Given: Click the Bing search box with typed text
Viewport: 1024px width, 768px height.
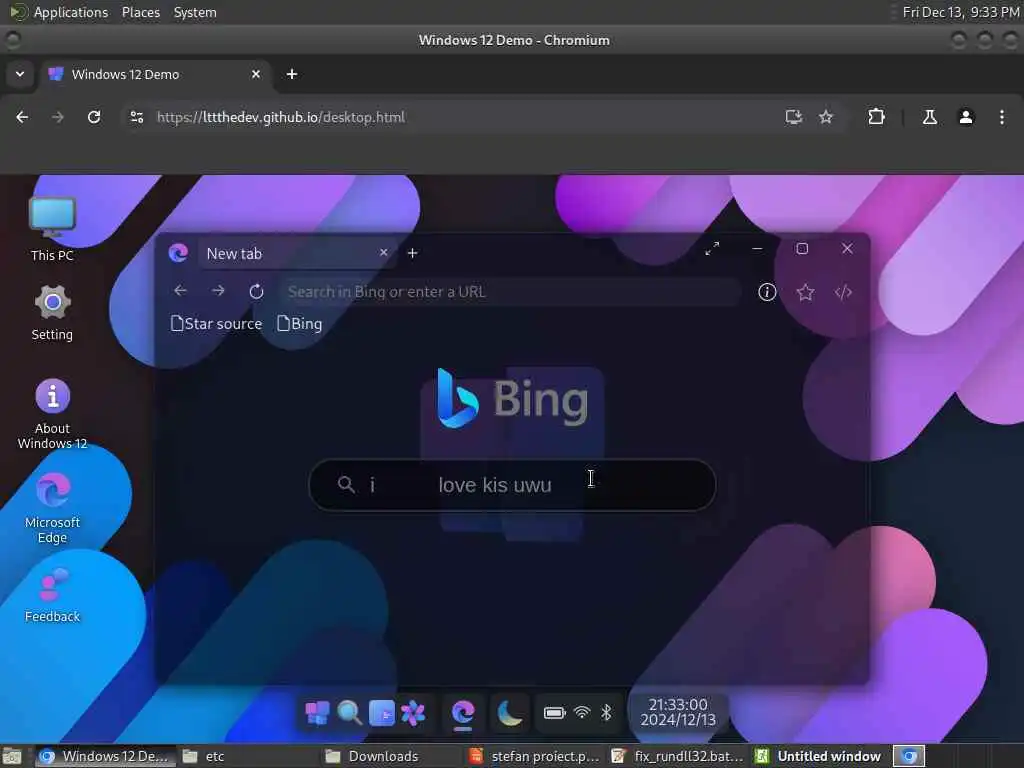Looking at the screenshot, I should 512,485.
